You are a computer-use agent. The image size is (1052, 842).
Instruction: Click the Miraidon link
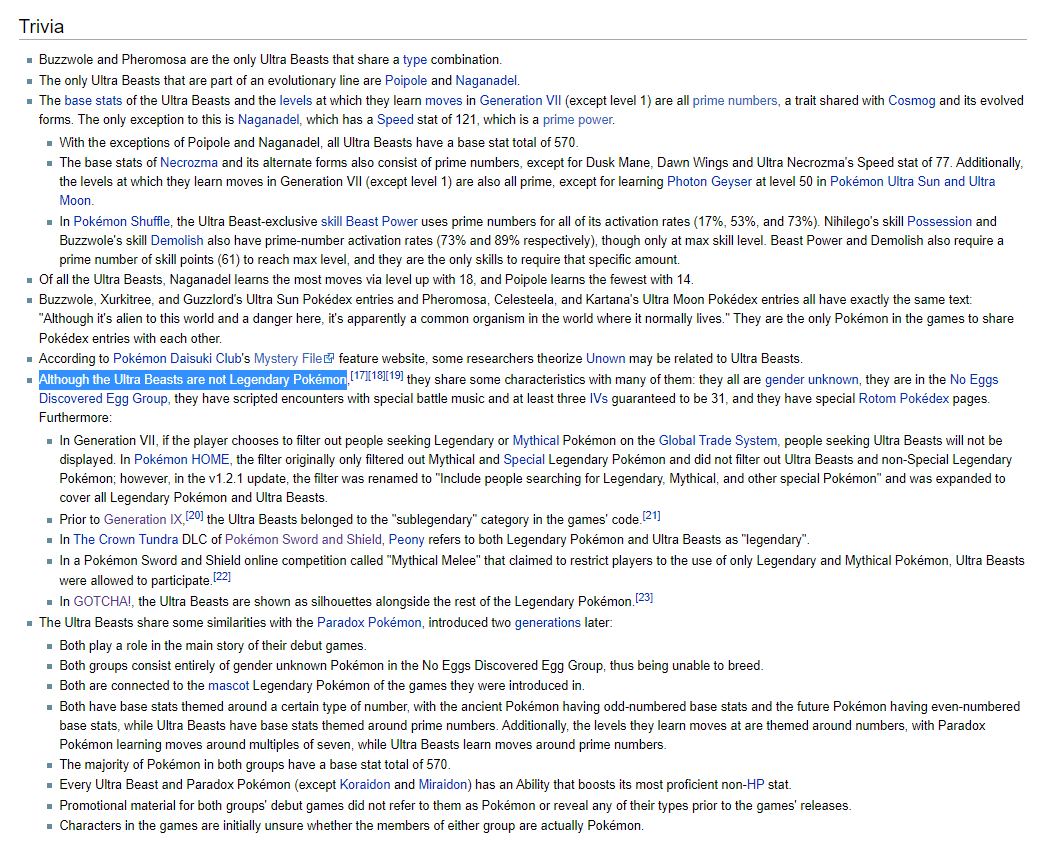tap(443, 785)
